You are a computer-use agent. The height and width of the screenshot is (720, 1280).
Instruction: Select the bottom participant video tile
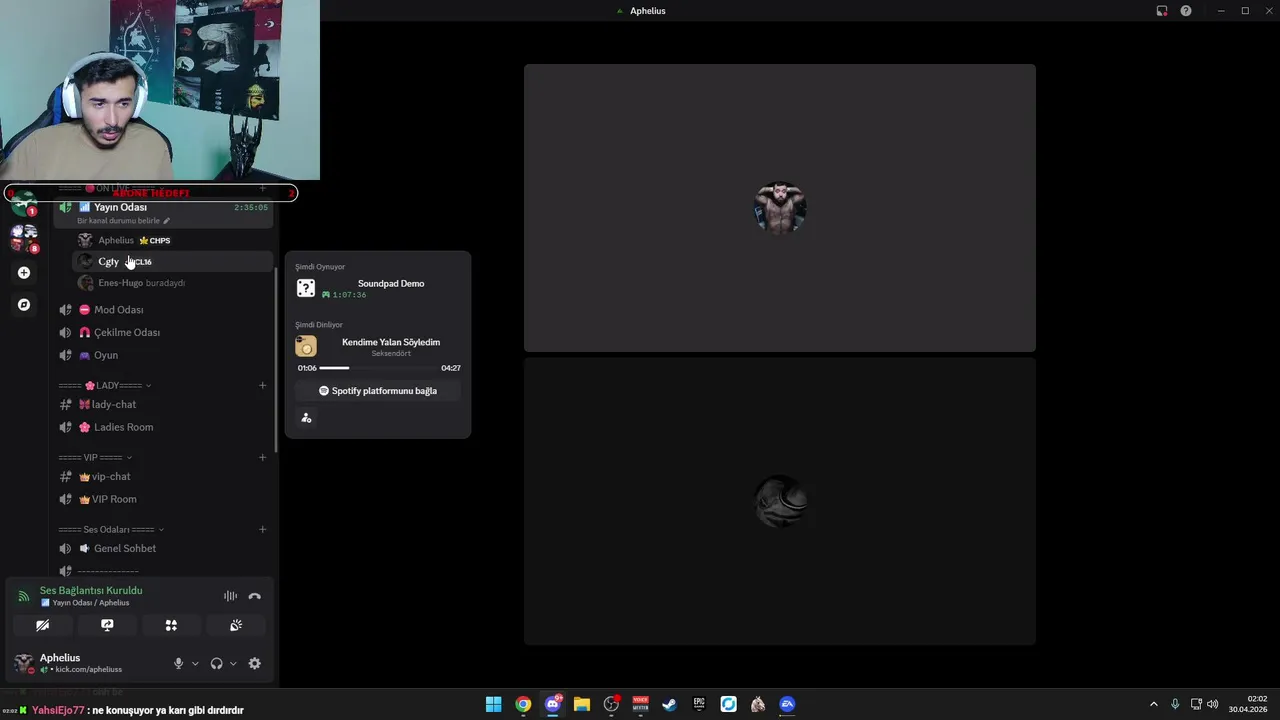(x=780, y=502)
